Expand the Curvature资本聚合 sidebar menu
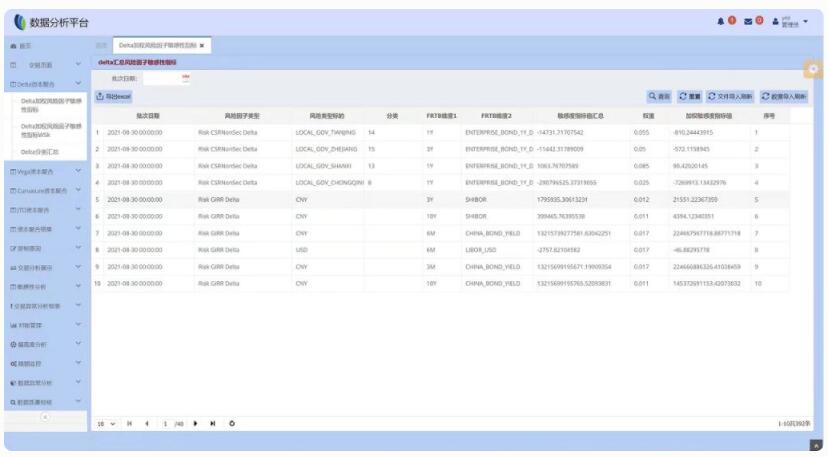The image size is (828, 457). click(x=43, y=190)
